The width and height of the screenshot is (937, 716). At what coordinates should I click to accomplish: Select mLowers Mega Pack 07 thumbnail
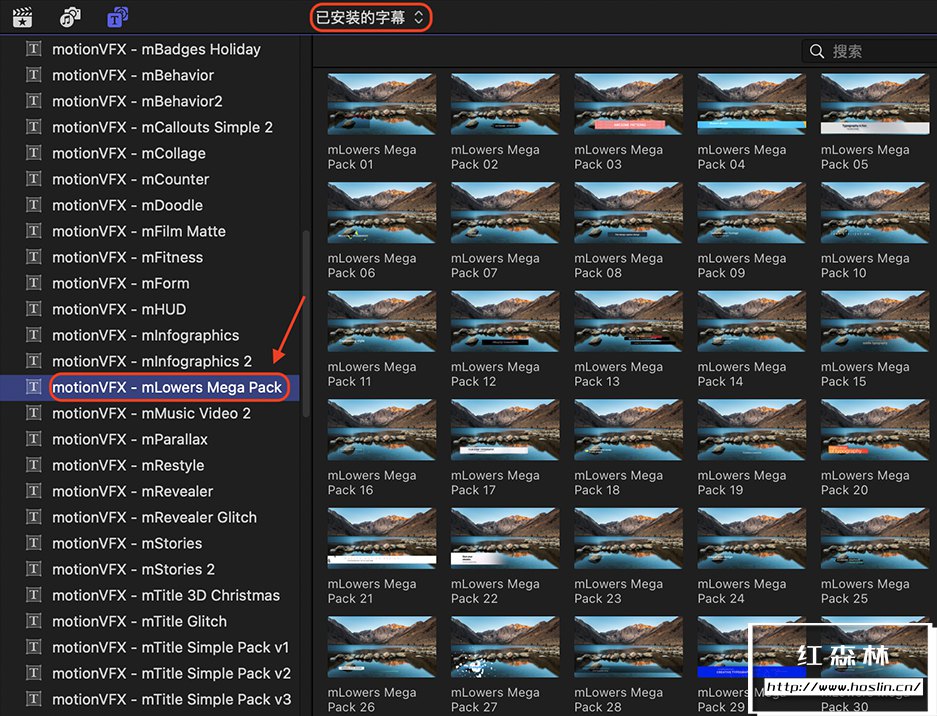coord(505,212)
